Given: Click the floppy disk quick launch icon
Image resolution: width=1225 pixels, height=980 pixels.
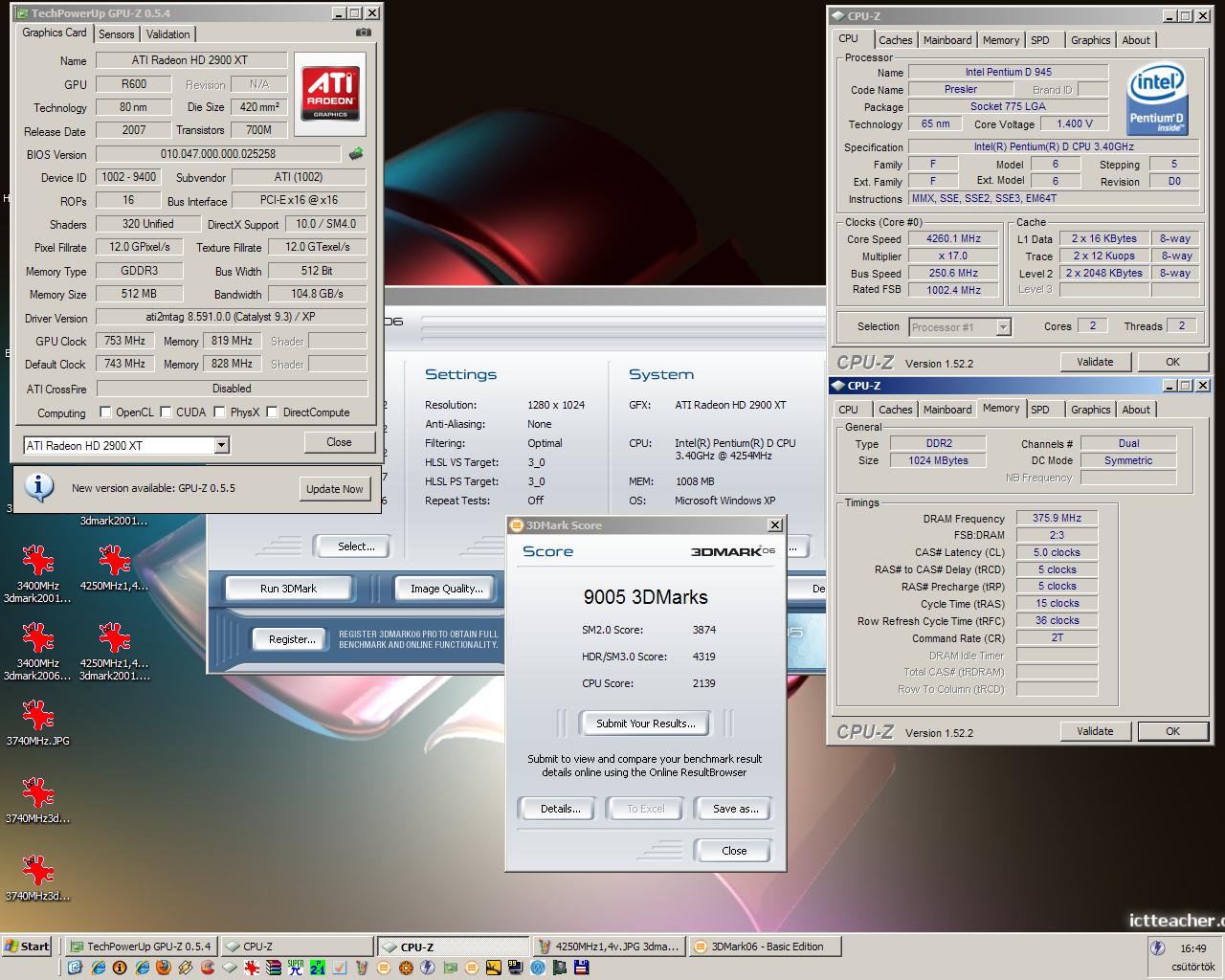Looking at the screenshot, I should [x=582, y=968].
